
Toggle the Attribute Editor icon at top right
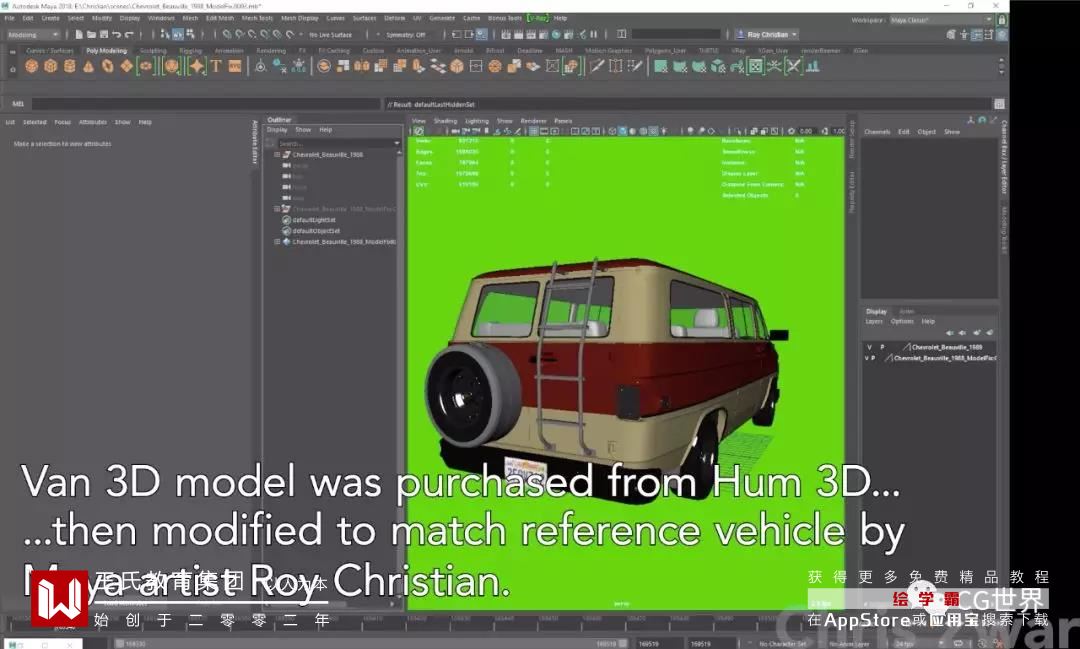point(977,34)
